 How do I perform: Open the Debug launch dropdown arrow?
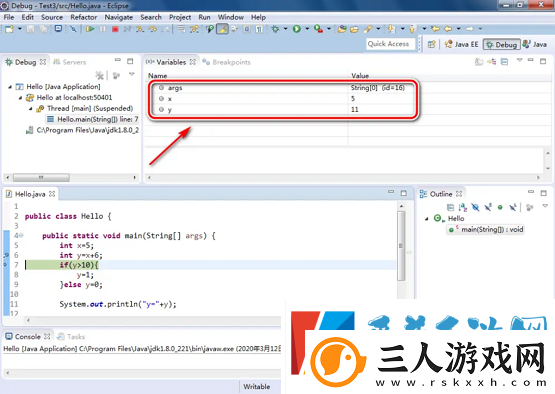[x=285, y=29]
